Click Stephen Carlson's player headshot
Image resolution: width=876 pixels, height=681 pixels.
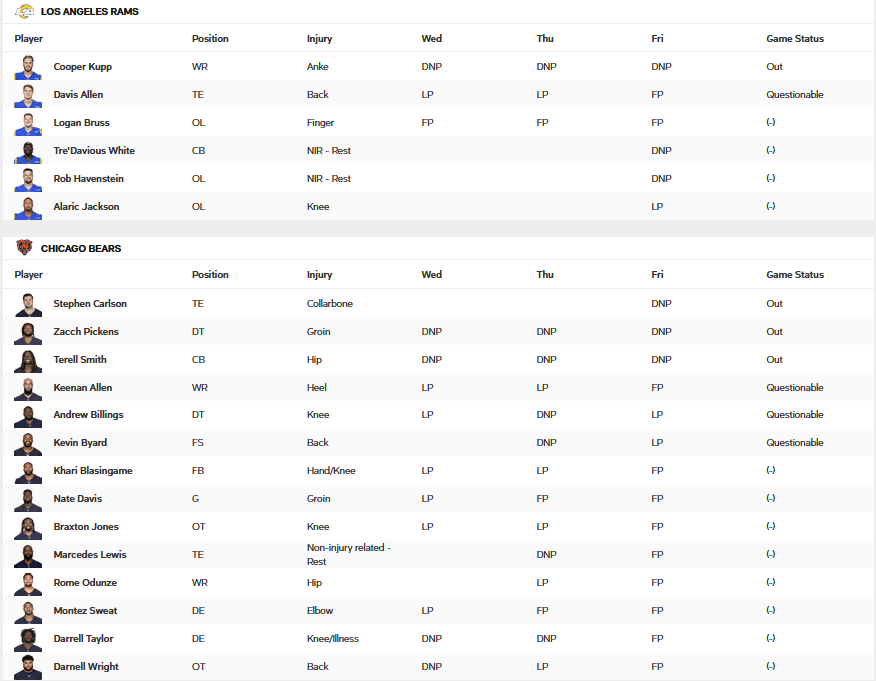pos(28,304)
